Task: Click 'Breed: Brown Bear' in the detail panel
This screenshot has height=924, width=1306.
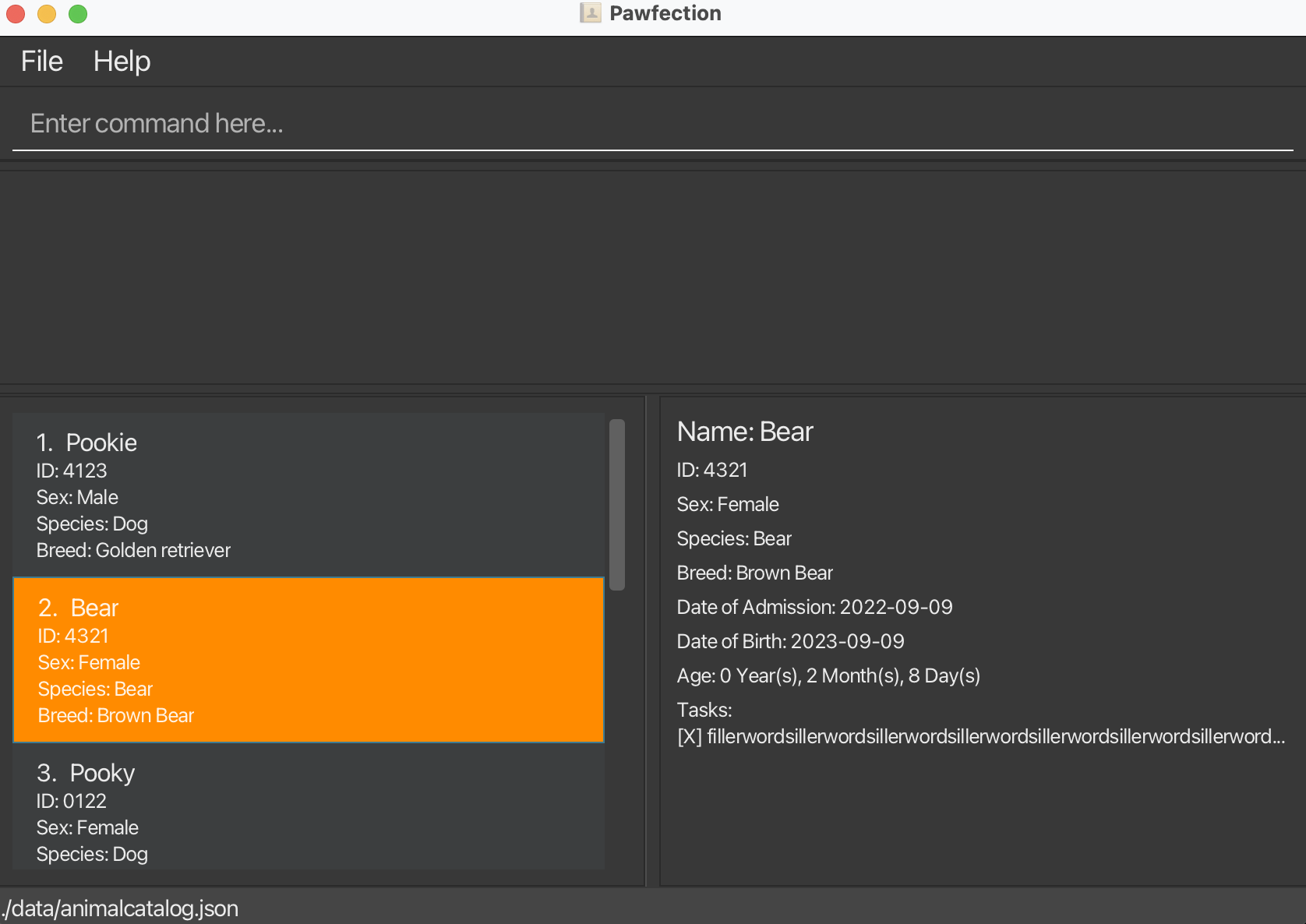Action: tap(755, 573)
